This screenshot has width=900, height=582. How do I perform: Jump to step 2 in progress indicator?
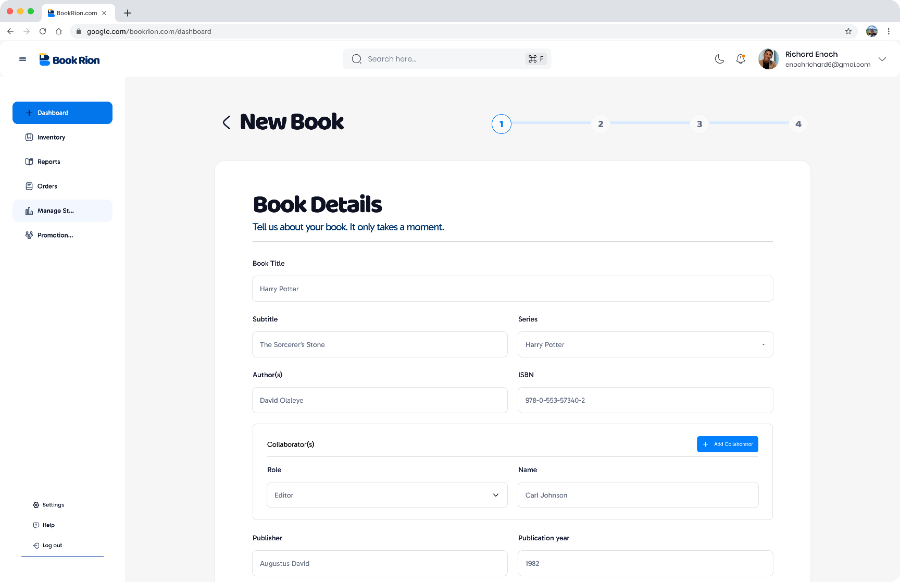[x=600, y=124]
